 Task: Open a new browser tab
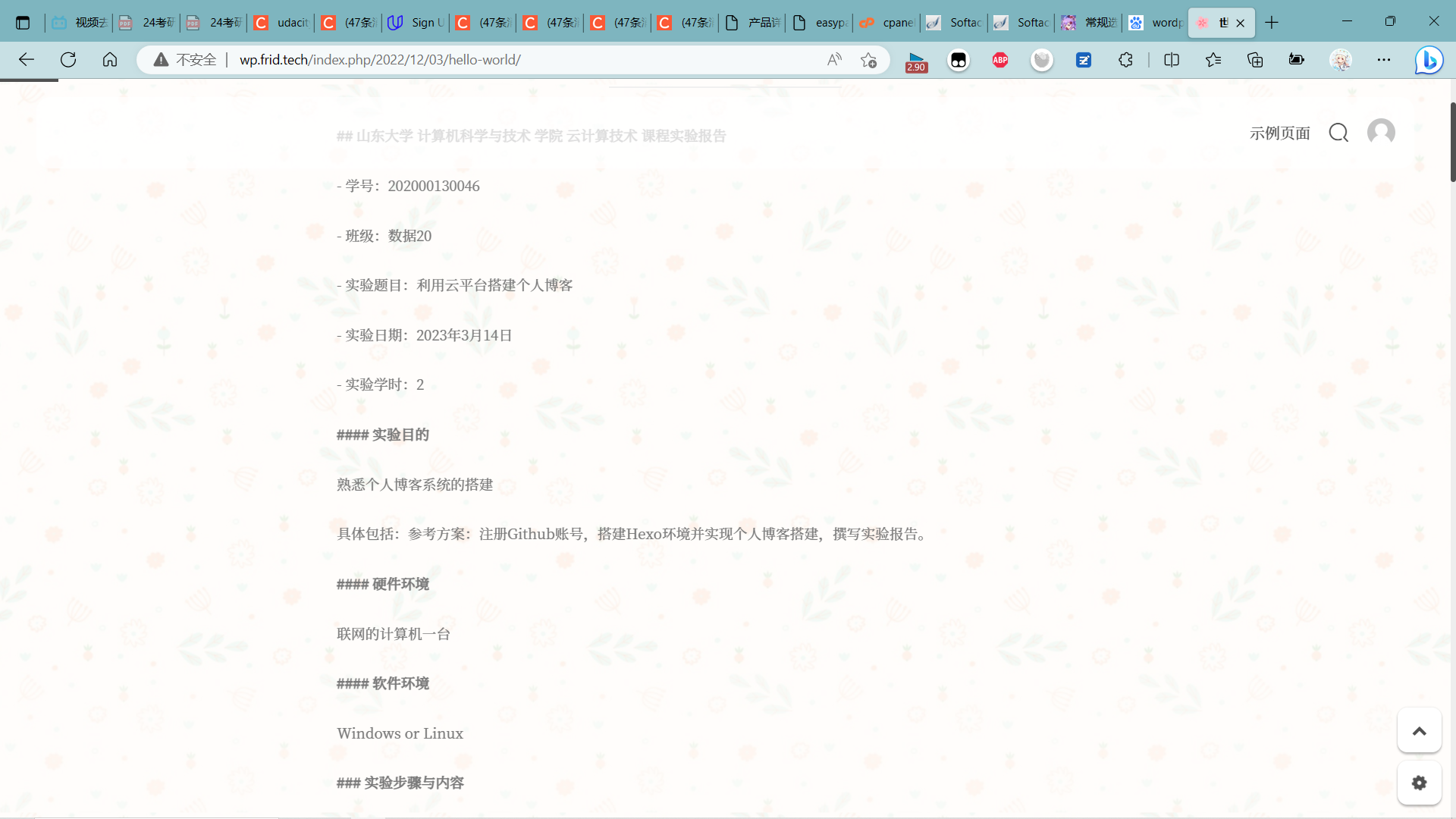click(1272, 23)
